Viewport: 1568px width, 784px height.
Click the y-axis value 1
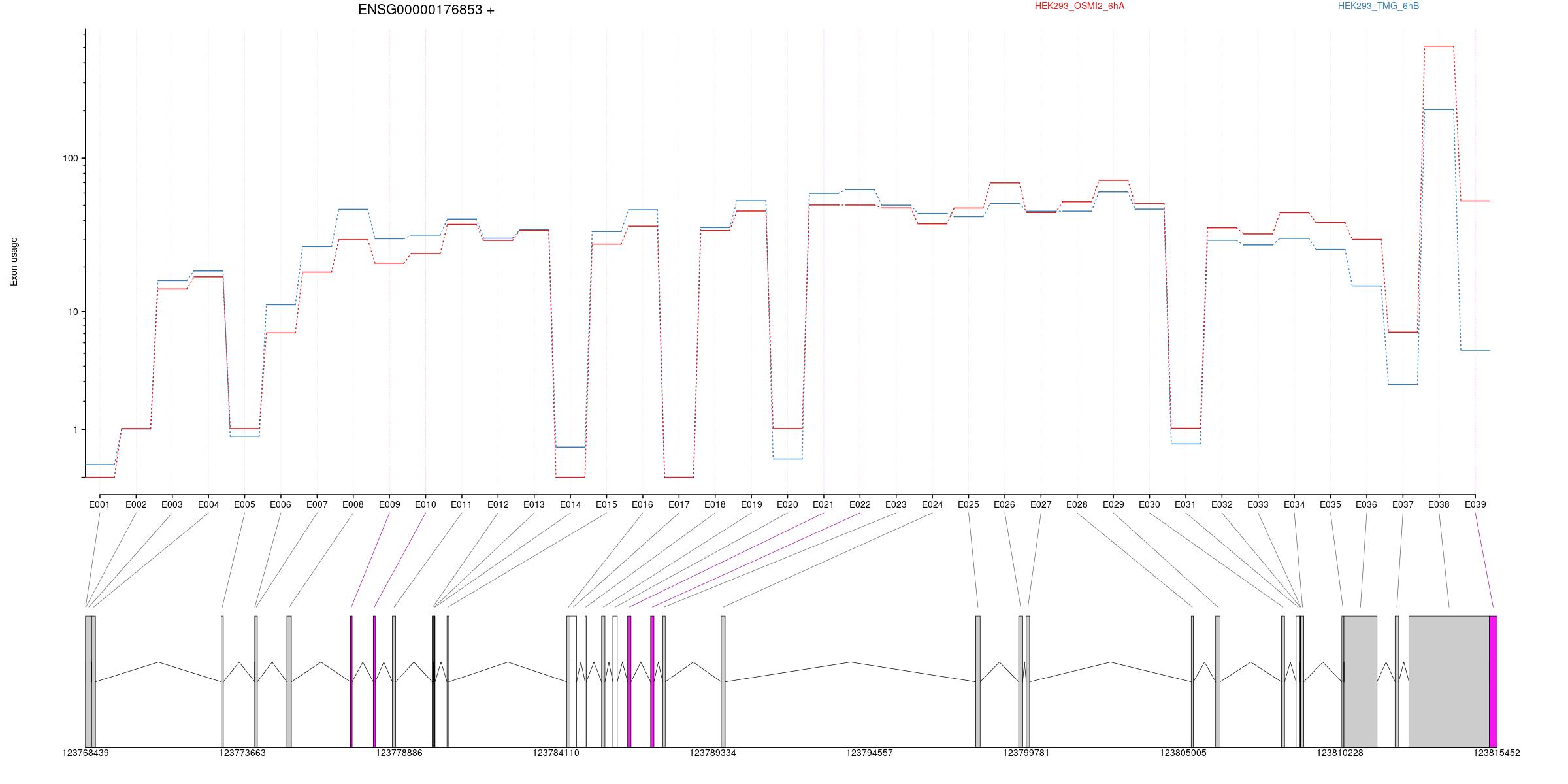coord(75,429)
